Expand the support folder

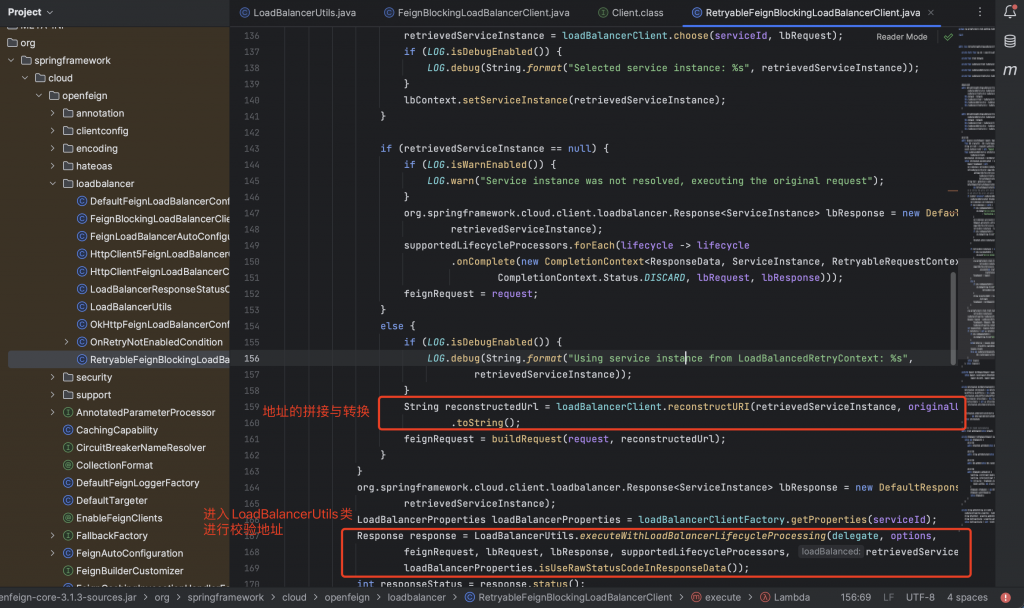pos(53,394)
